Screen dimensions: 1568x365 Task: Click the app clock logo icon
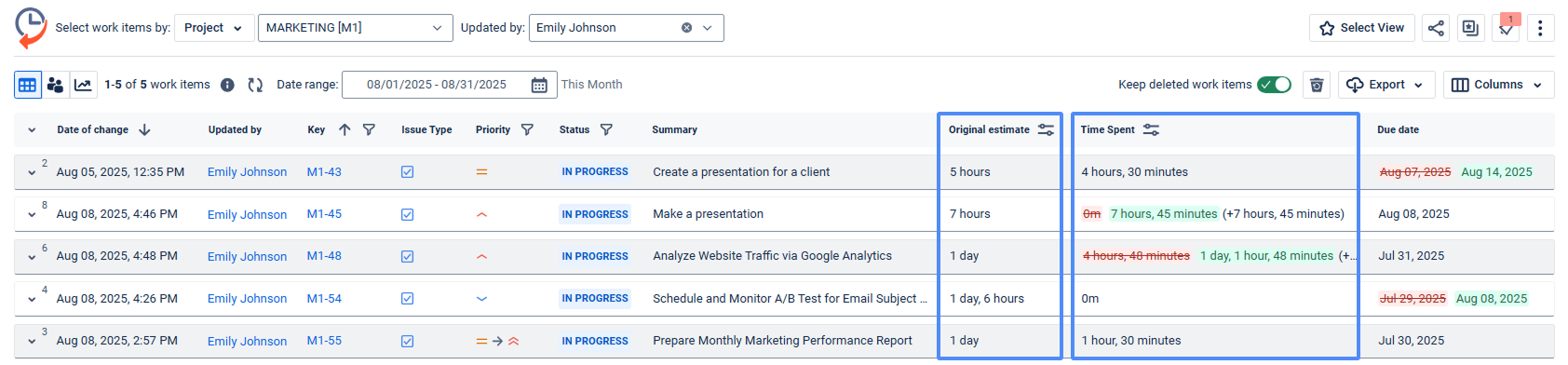(31, 28)
